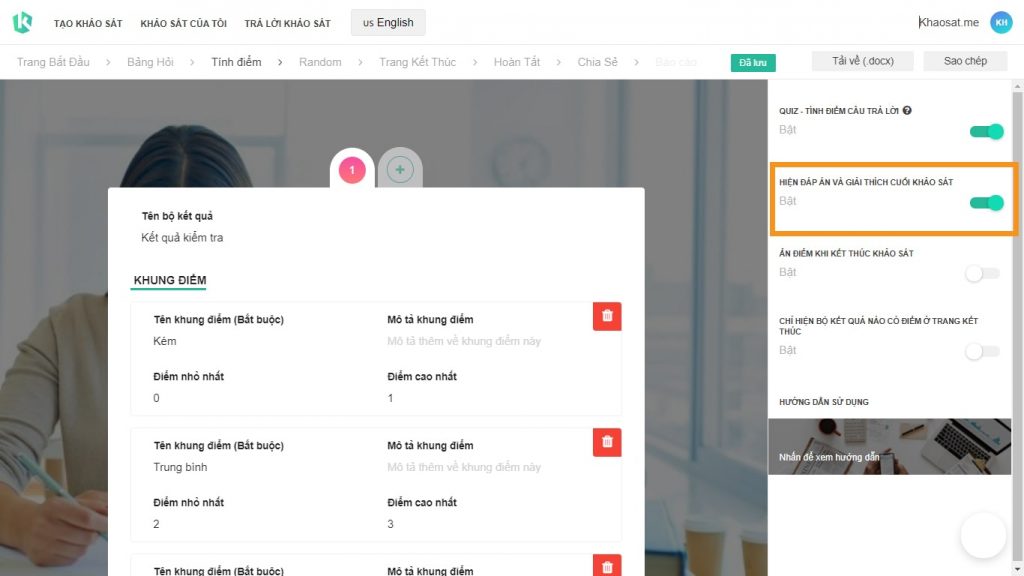The image size is (1024, 576).
Task: Click the Khaosat.me logo icon
Action: (22, 22)
